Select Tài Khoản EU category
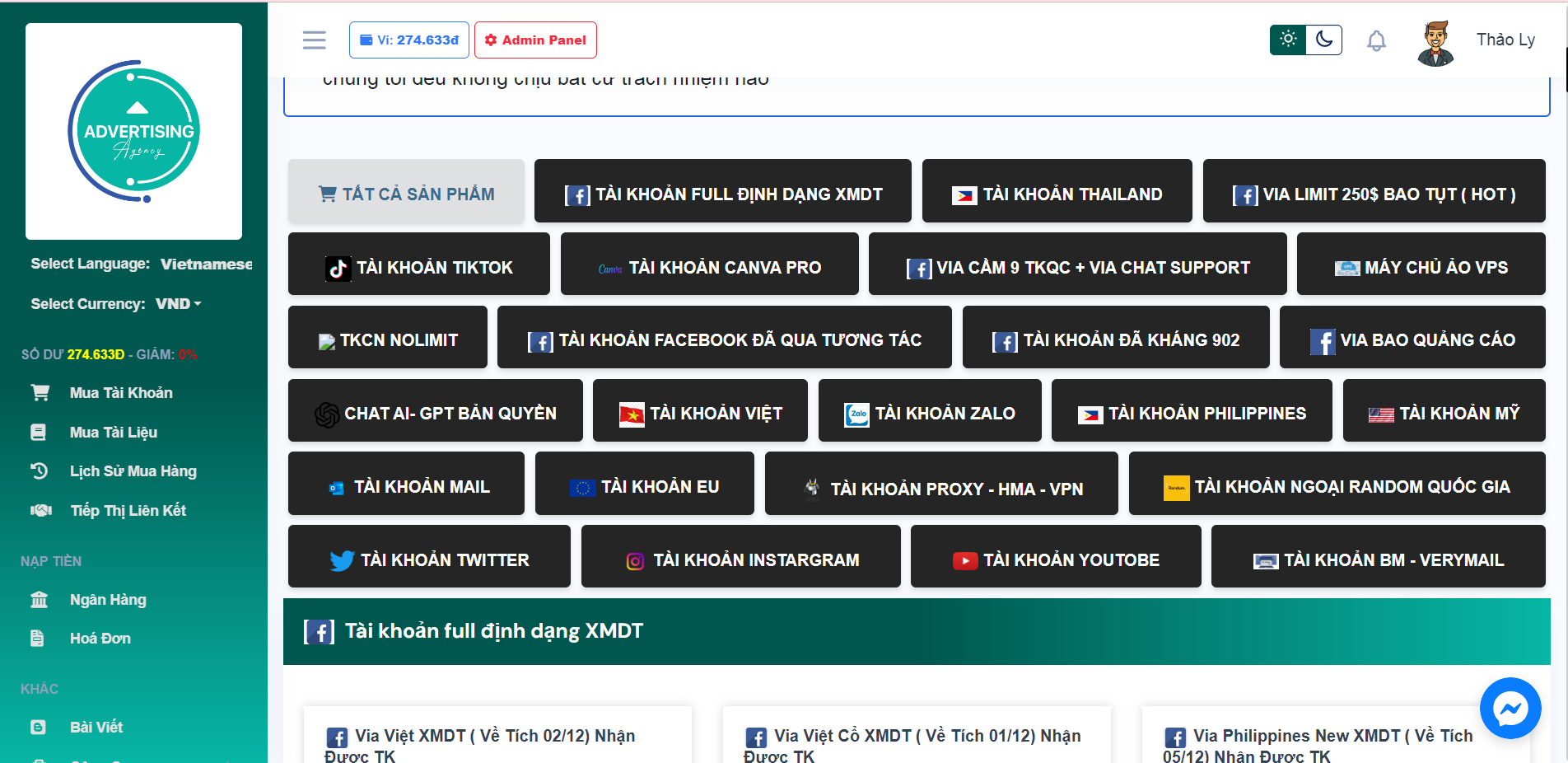 (x=645, y=484)
